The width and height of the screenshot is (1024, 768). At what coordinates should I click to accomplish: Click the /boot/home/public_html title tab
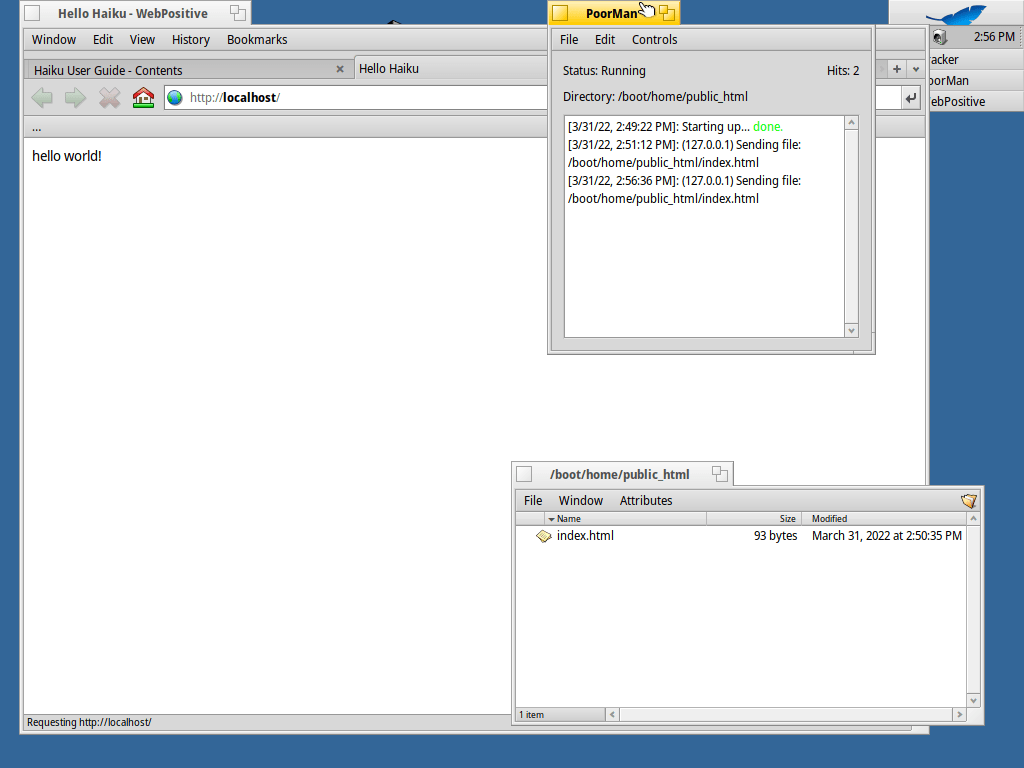(620, 474)
